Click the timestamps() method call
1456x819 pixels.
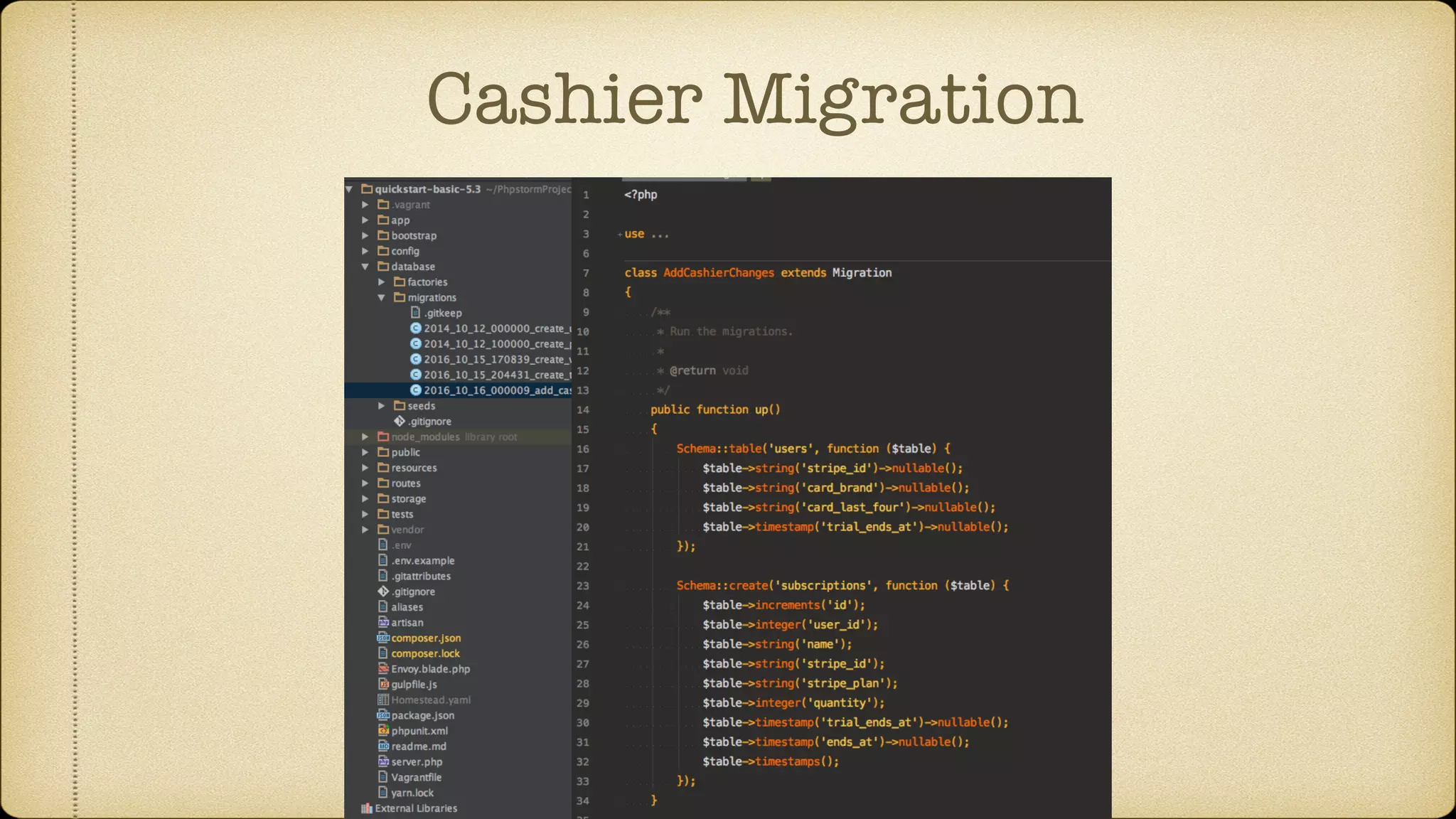pyautogui.click(x=797, y=762)
